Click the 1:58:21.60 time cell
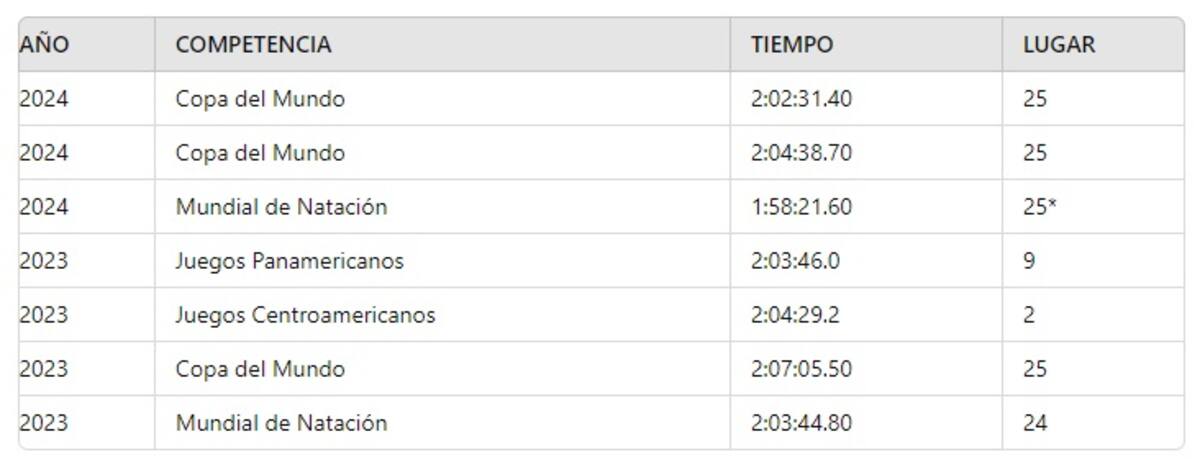Screen dimensions: 1200x470 [802, 207]
